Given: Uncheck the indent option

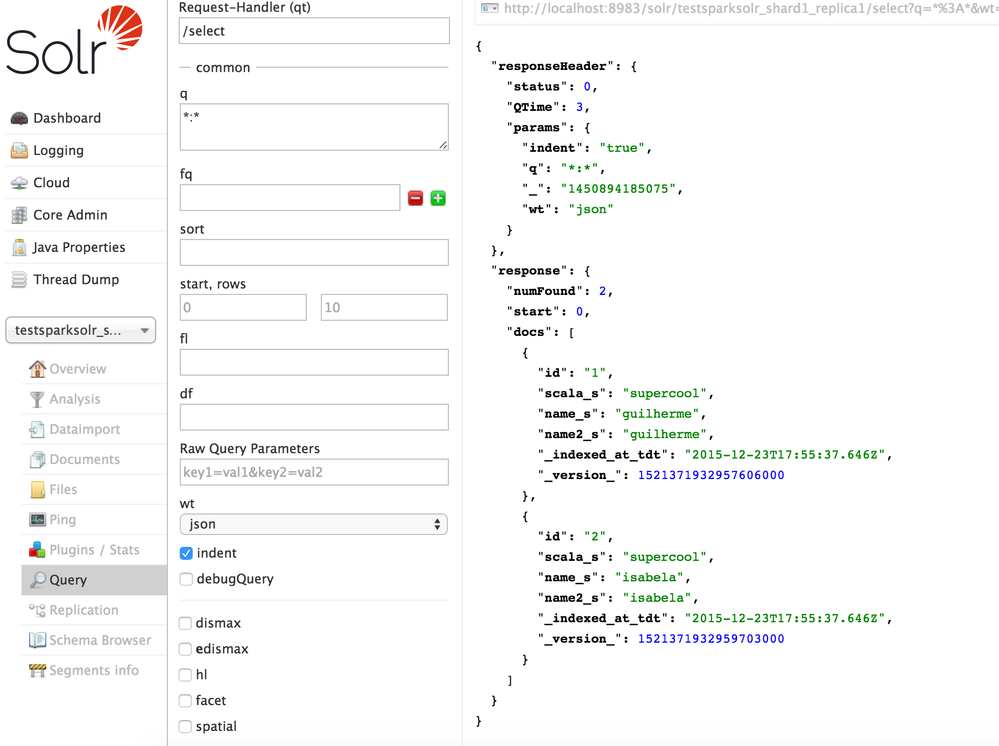Looking at the screenshot, I should pos(184,552).
